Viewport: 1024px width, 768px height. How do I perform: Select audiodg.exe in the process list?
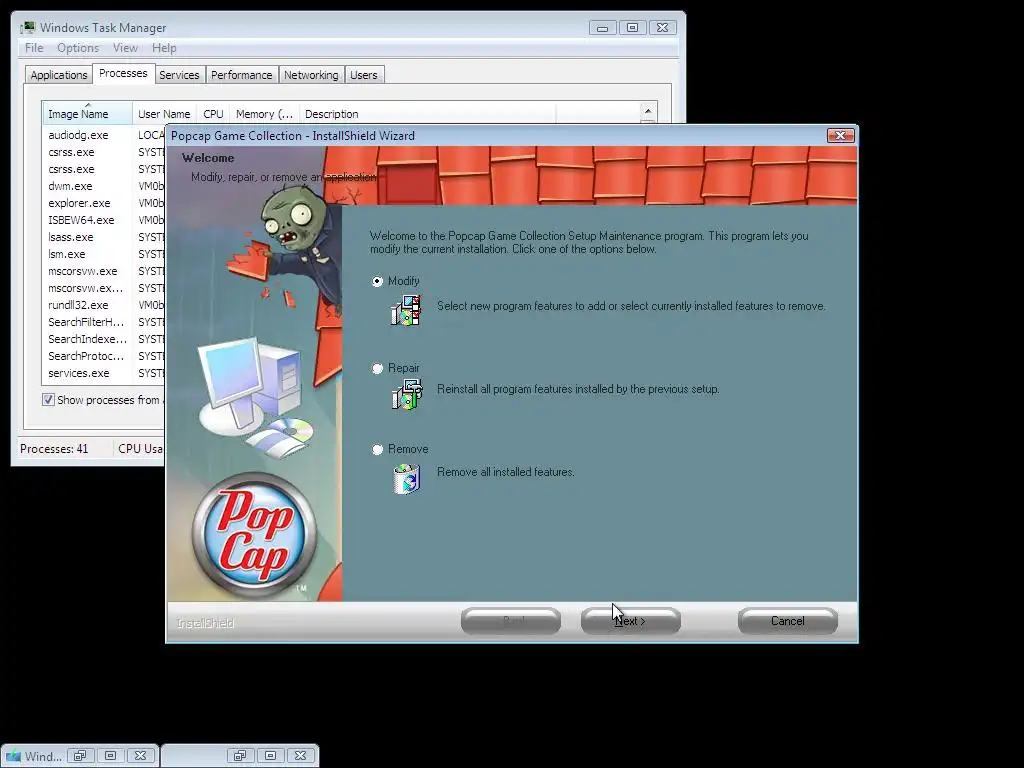click(78, 135)
